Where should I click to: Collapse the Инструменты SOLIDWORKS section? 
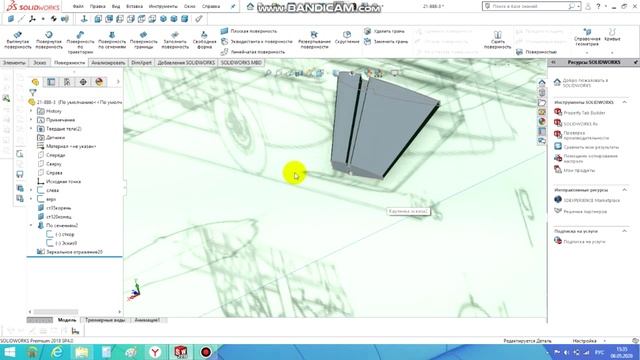click(624, 102)
